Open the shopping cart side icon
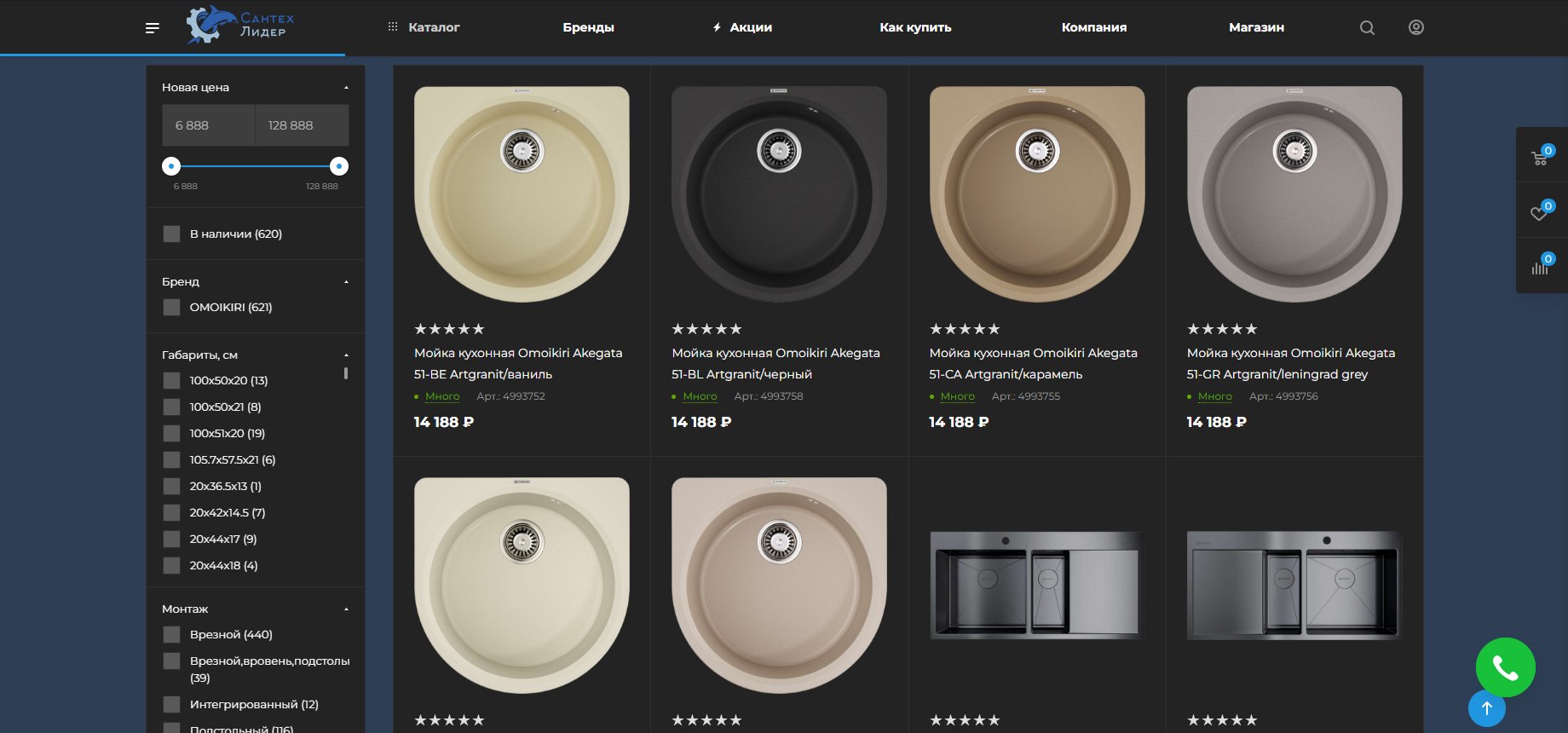The width and height of the screenshot is (1568, 733). [x=1541, y=157]
